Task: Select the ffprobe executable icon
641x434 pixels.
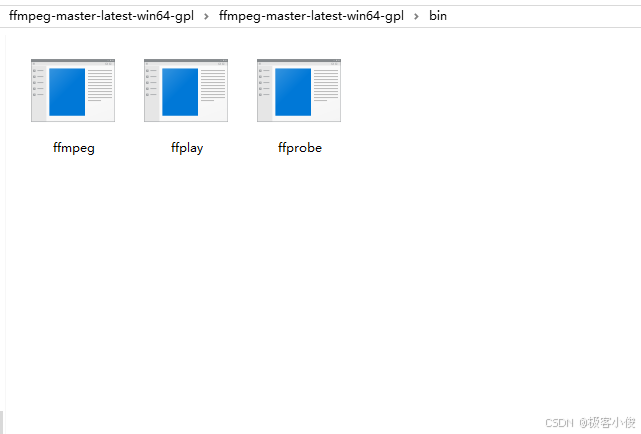Action: pyautogui.click(x=299, y=90)
